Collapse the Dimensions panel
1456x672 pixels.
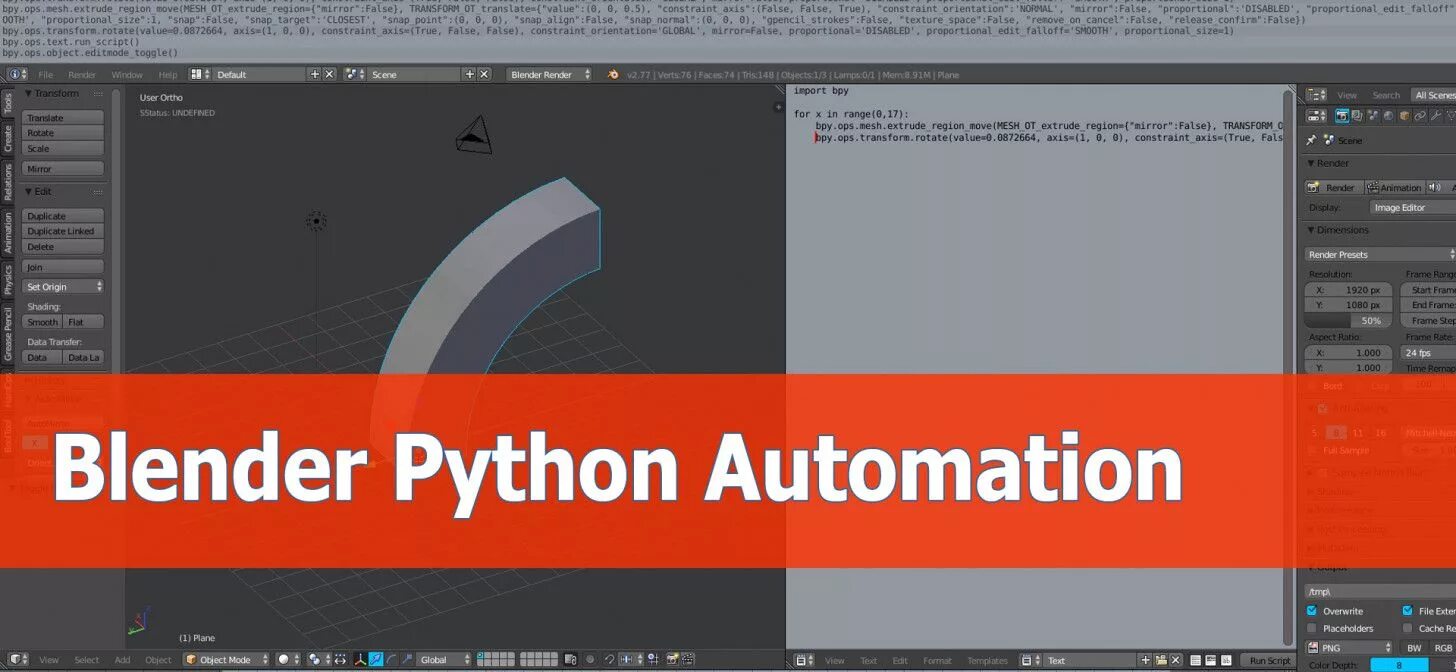point(1311,230)
